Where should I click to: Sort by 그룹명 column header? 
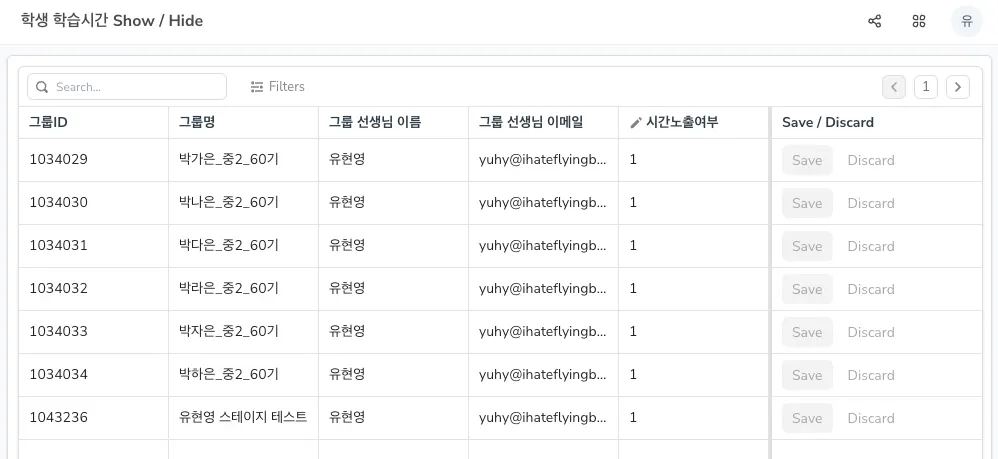pyautogui.click(x=197, y=123)
